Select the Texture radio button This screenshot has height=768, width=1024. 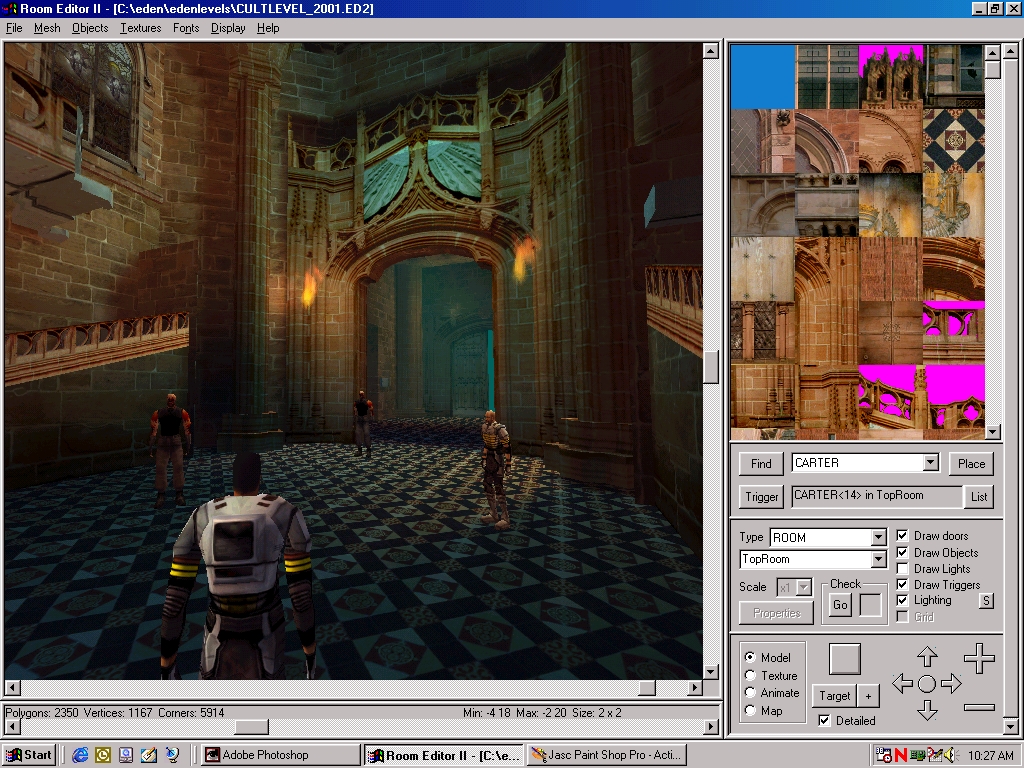[x=750, y=675]
